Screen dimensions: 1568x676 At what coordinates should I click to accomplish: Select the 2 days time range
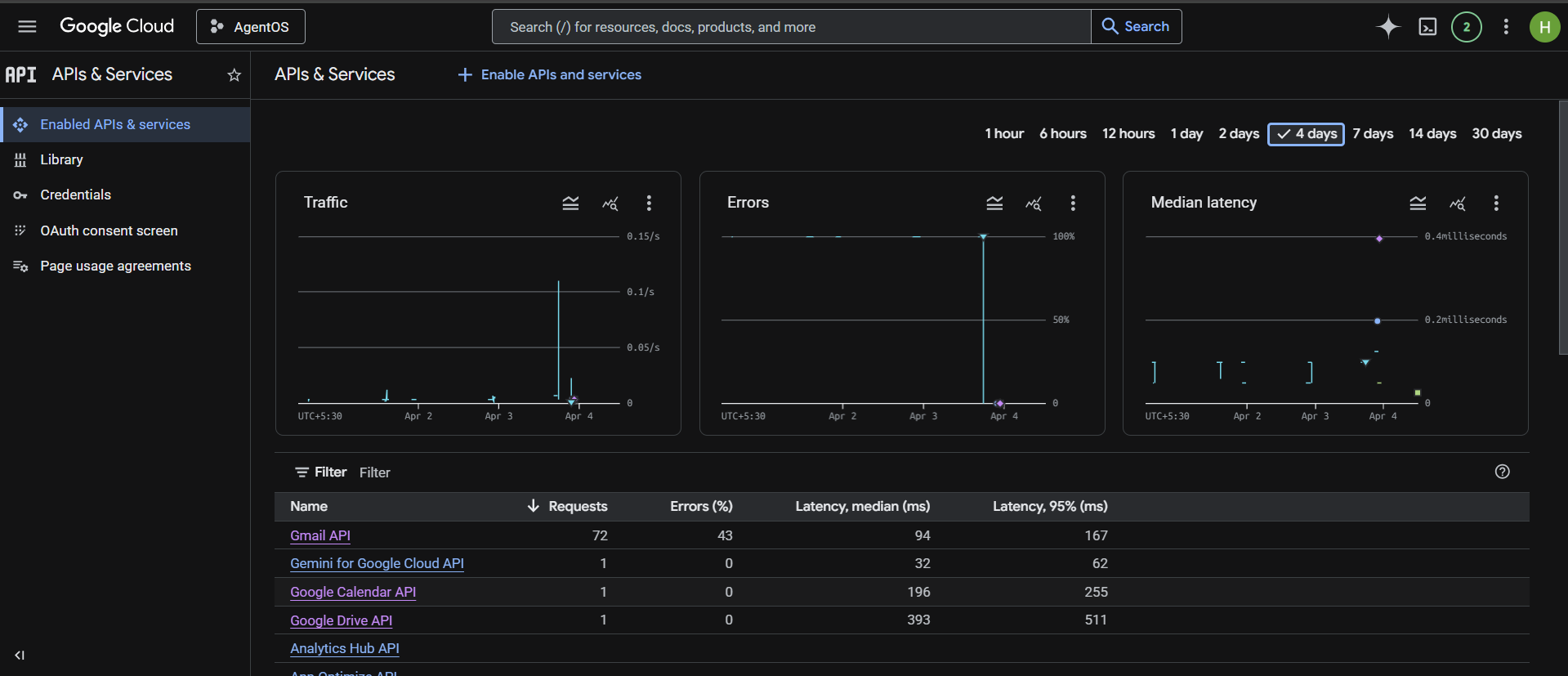tap(1239, 133)
